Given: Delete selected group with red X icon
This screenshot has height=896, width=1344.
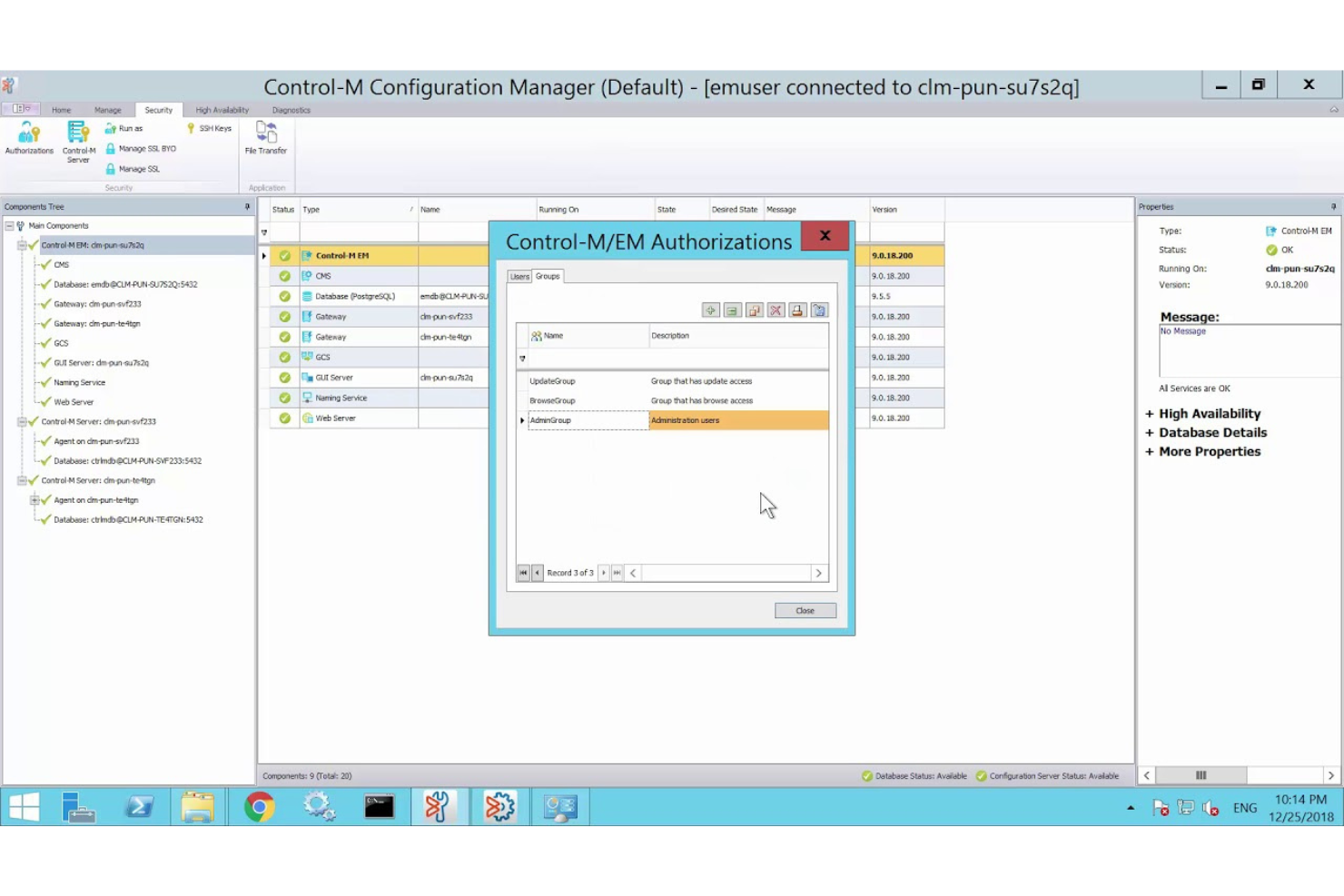Looking at the screenshot, I should tap(776, 310).
